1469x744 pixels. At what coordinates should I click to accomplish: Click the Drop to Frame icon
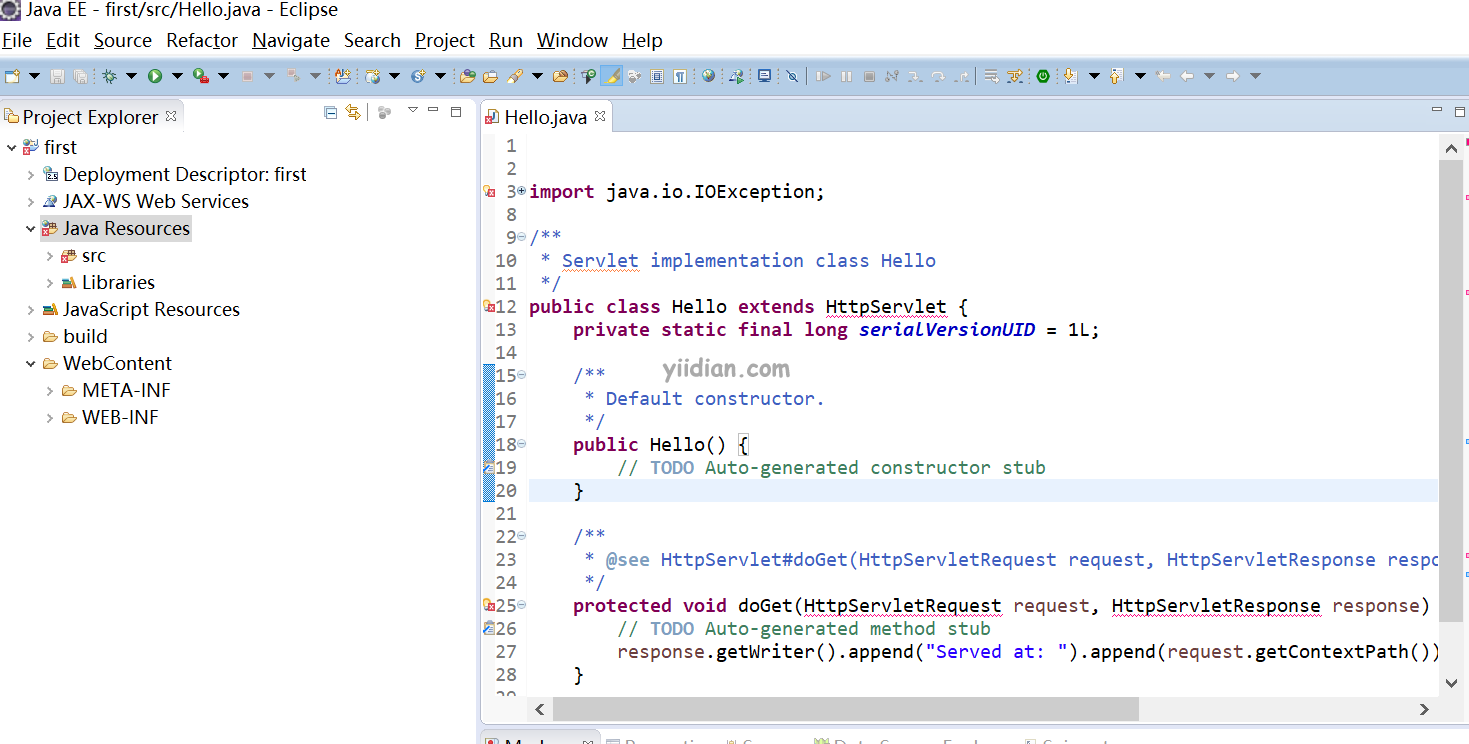click(992, 76)
